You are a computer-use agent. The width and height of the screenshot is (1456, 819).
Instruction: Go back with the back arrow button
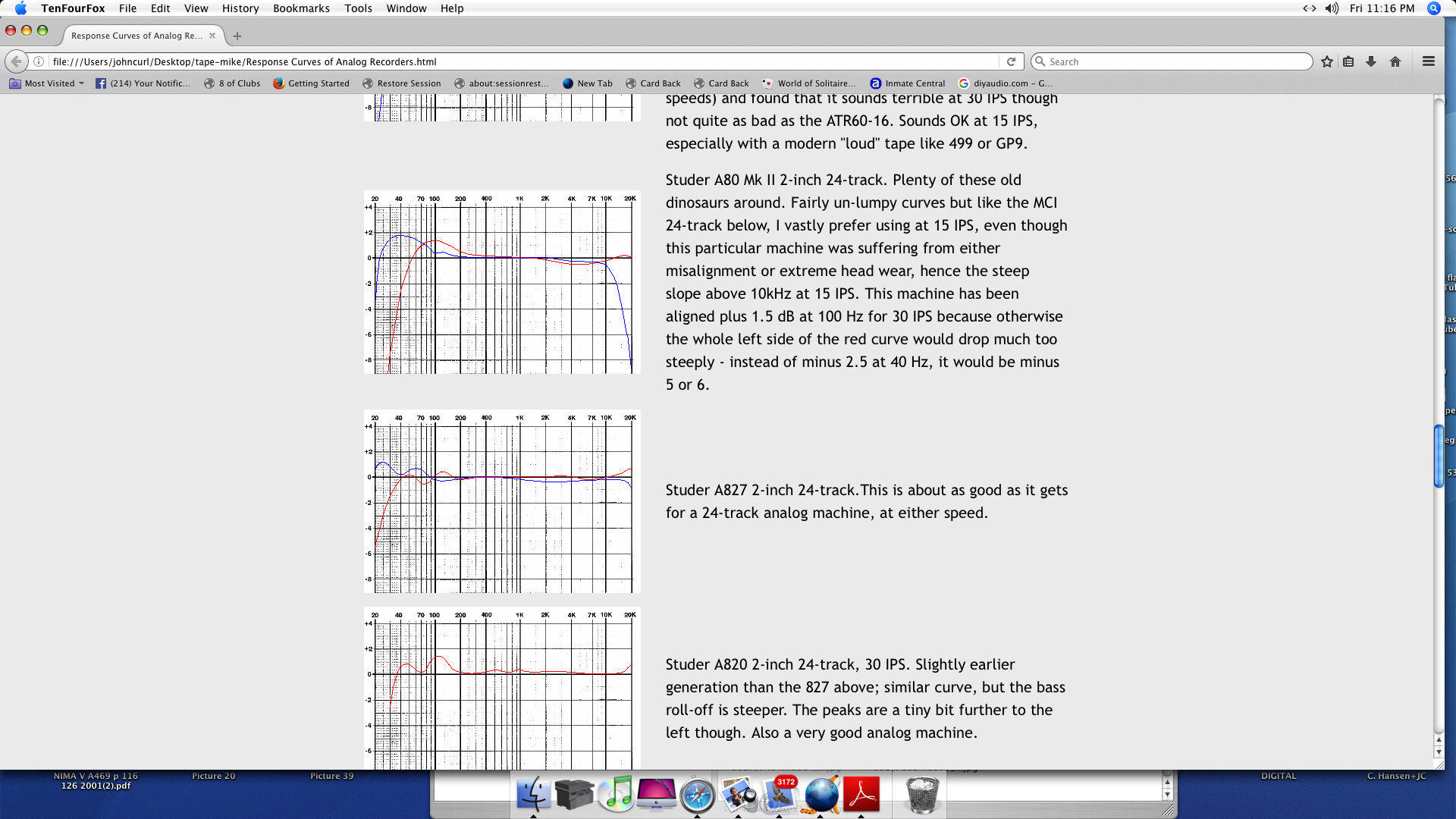coord(16,61)
